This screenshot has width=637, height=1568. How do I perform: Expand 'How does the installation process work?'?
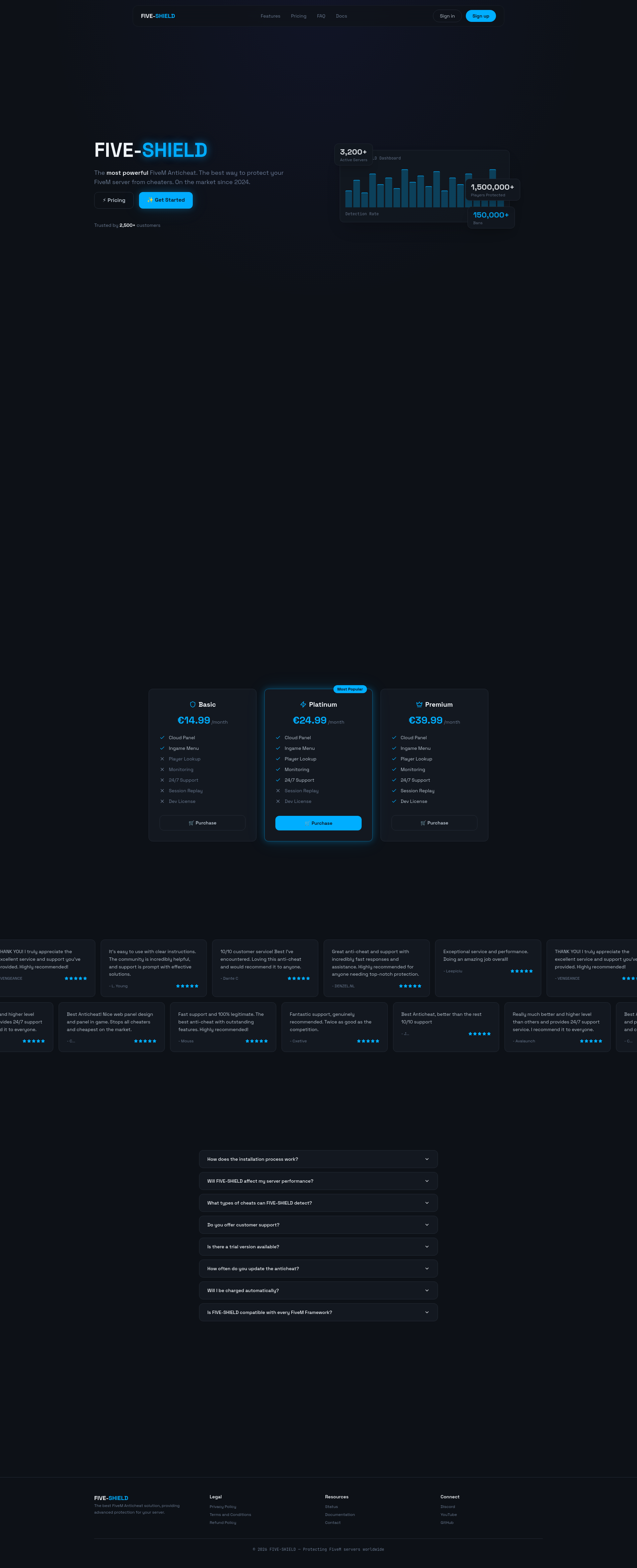(x=318, y=1159)
